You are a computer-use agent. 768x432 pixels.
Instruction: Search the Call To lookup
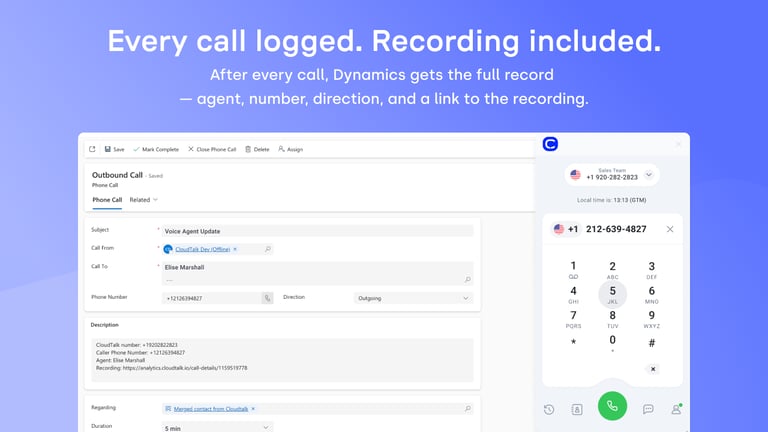click(x=468, y=279)
